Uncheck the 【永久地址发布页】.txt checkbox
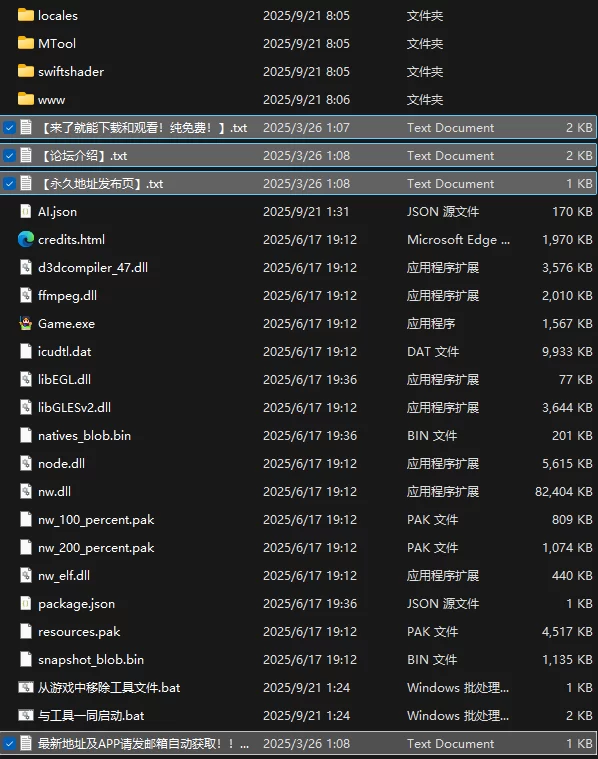Screen dimensions: 598x759 click(x=9, y=184)
